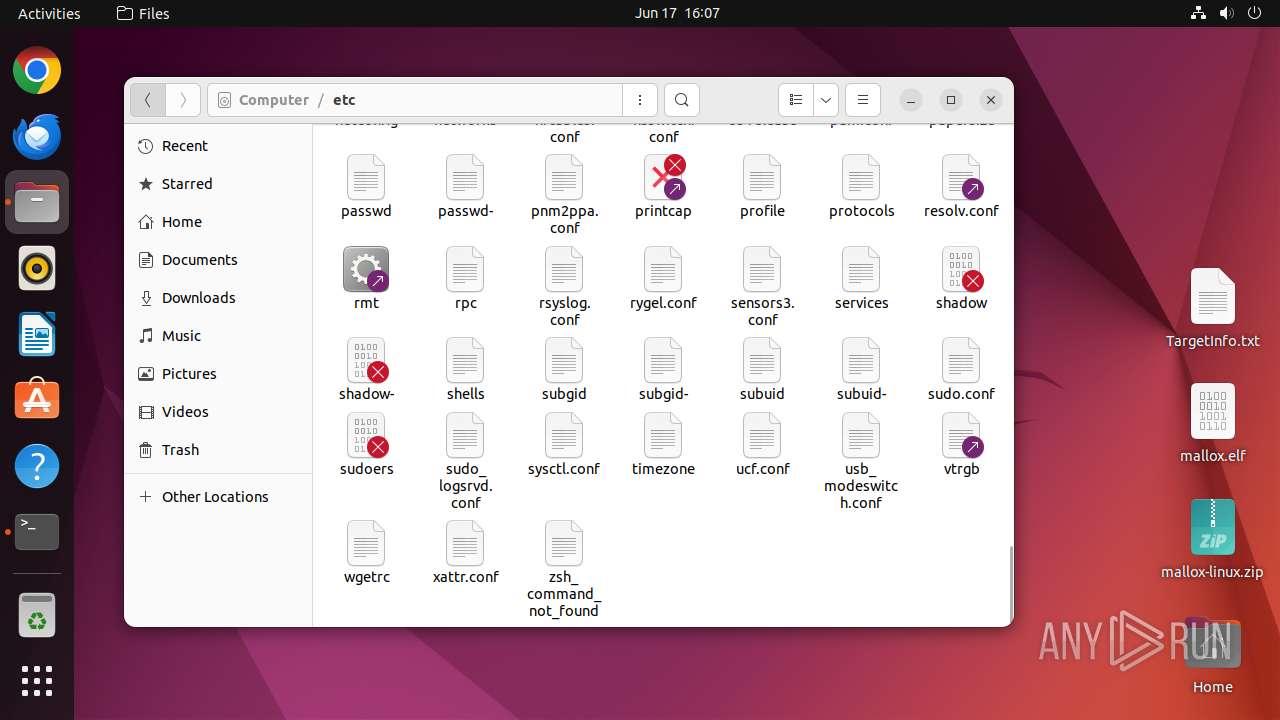Image resolution: width=1280 pixels, height=720 pixels.
Task: Open Pictures in the sidebar
Action: coord(218,374)
